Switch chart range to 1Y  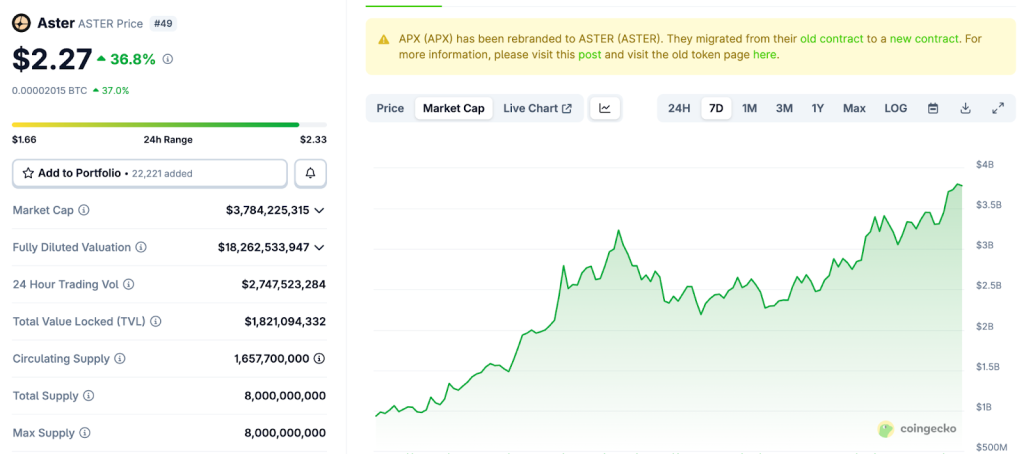[x=818, y=108]
